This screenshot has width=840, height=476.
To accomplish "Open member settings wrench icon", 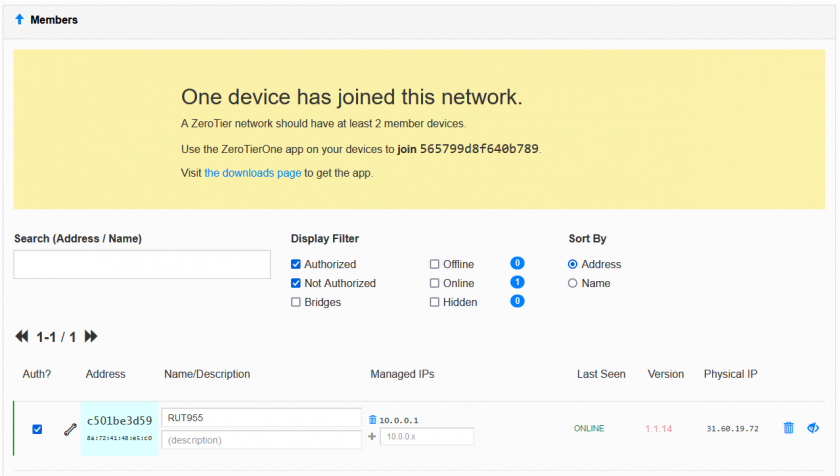I will click(x=70, y=429).
